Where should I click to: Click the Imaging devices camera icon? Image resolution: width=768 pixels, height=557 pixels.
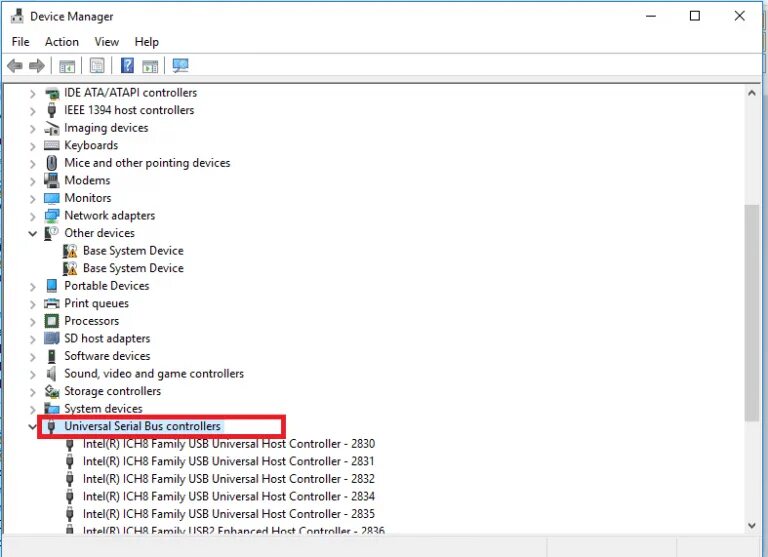pos(51,128)
